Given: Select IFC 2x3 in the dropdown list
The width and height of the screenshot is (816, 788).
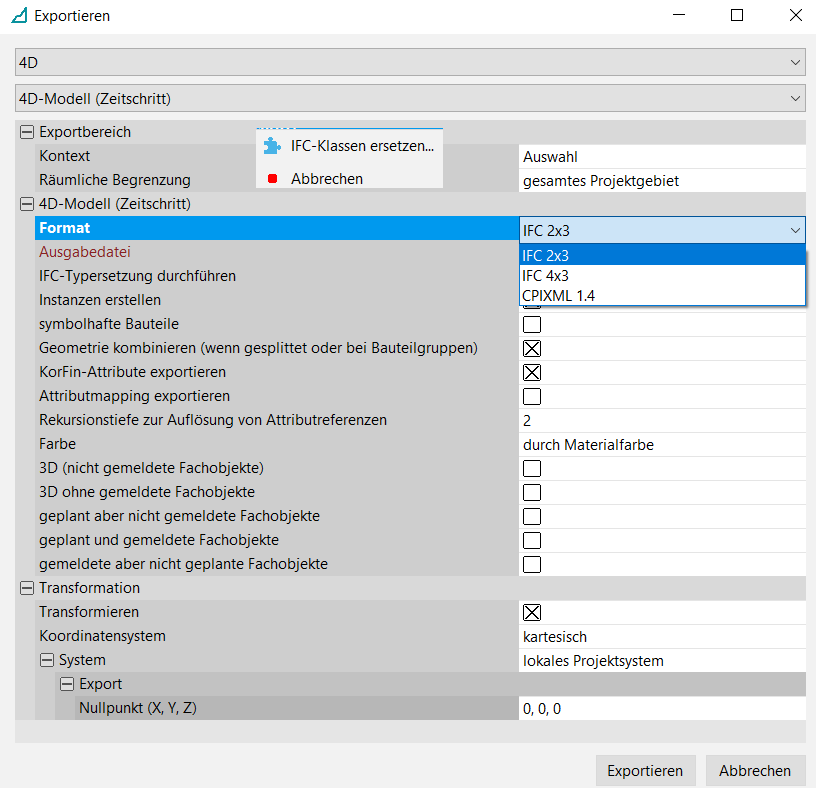Looking at the screenshot, I should pyautogui.click(x=662, y=256).
